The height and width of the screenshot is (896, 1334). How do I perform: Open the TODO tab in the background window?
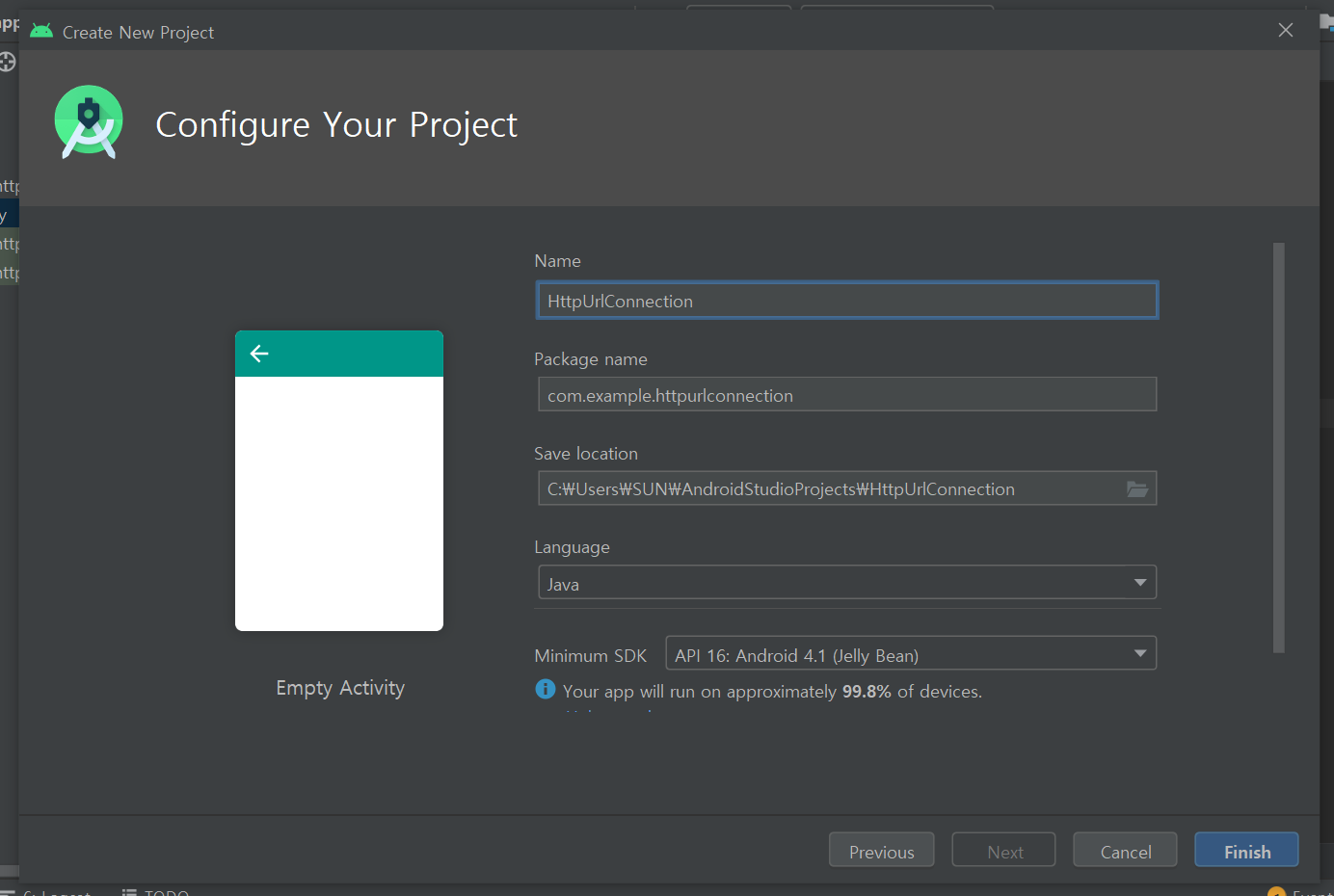point(155,892)
